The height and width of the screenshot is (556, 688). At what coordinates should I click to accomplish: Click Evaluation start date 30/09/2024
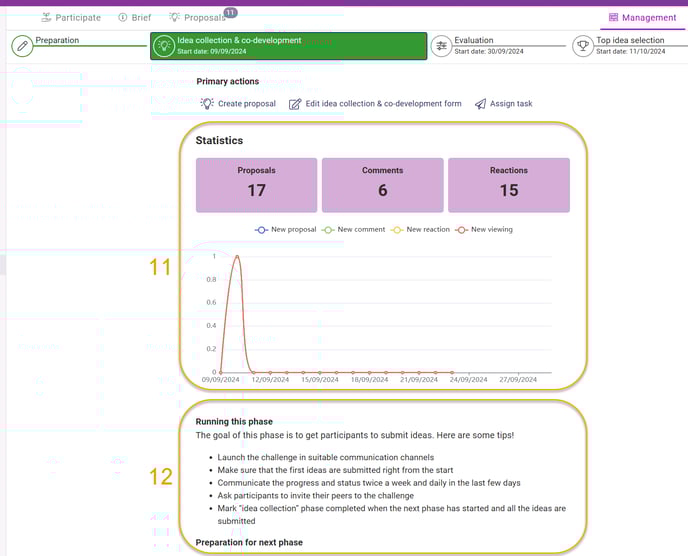(489, 51)
